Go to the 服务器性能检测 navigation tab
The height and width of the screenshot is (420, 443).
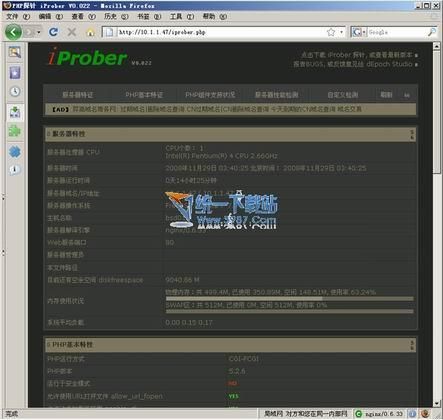click(x=276, y=95)
